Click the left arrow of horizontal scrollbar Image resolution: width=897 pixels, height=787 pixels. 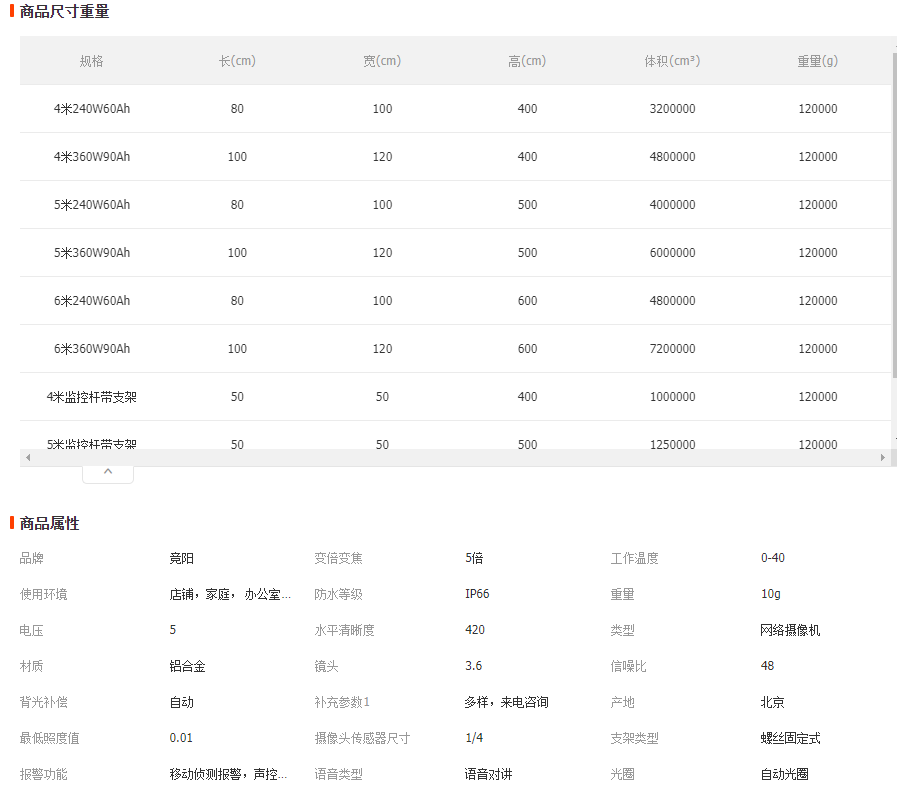click(x=28, y=458)
